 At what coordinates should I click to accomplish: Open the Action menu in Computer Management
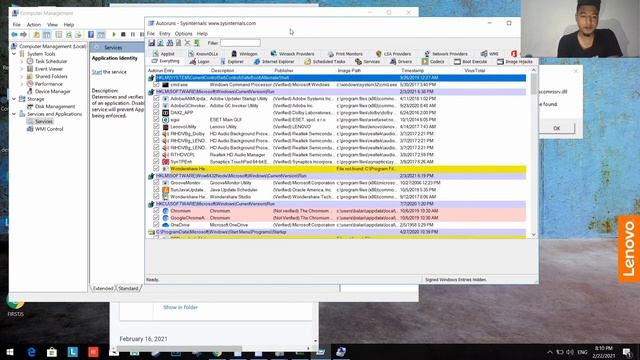33,24
